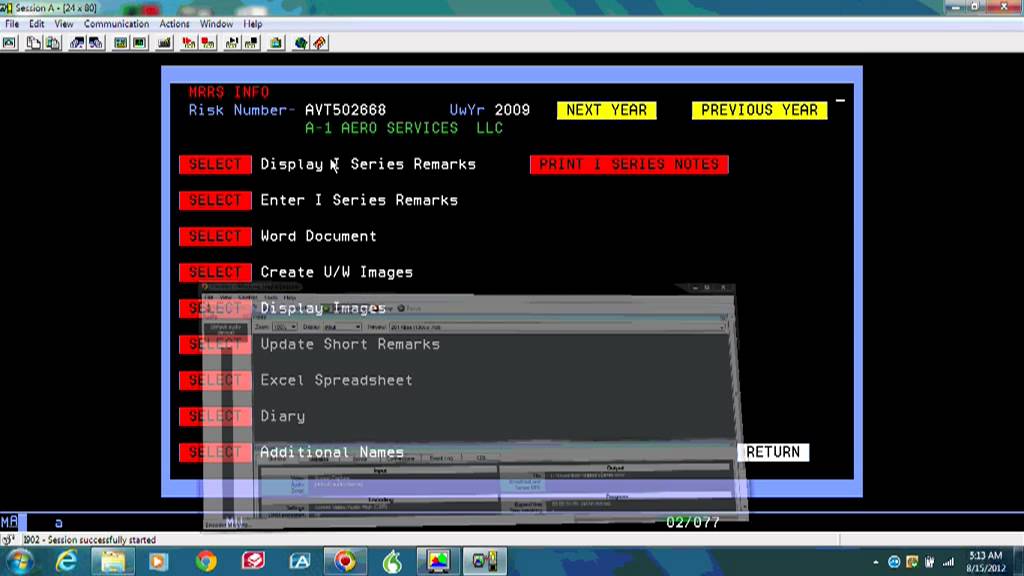Click the Print Screen toolbar icon
The height and width of the screenshot is (576, 1024).
coord(10,43)
